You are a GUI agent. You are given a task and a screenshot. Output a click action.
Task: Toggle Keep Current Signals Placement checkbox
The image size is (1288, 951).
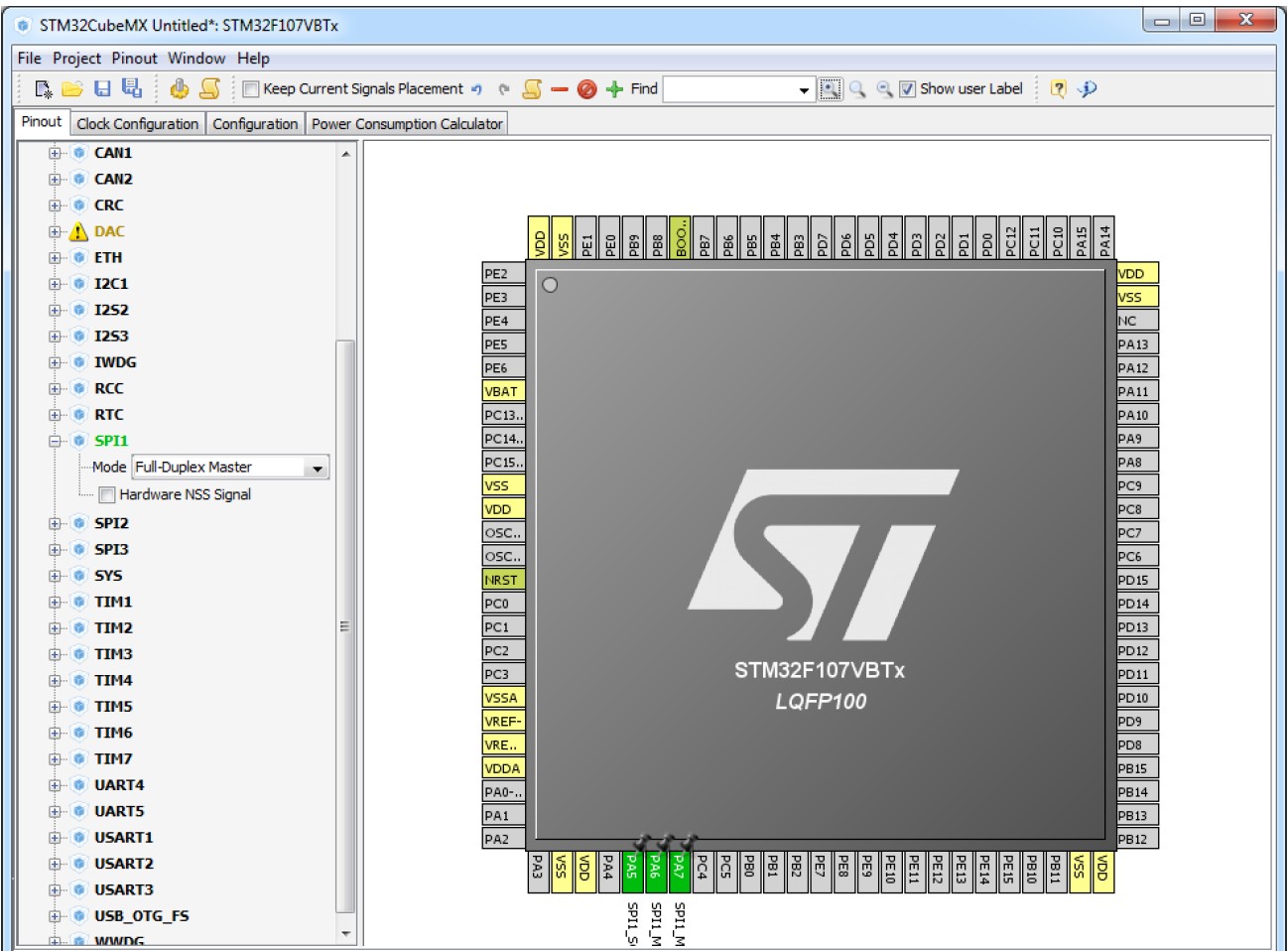[x=251, y=89]
